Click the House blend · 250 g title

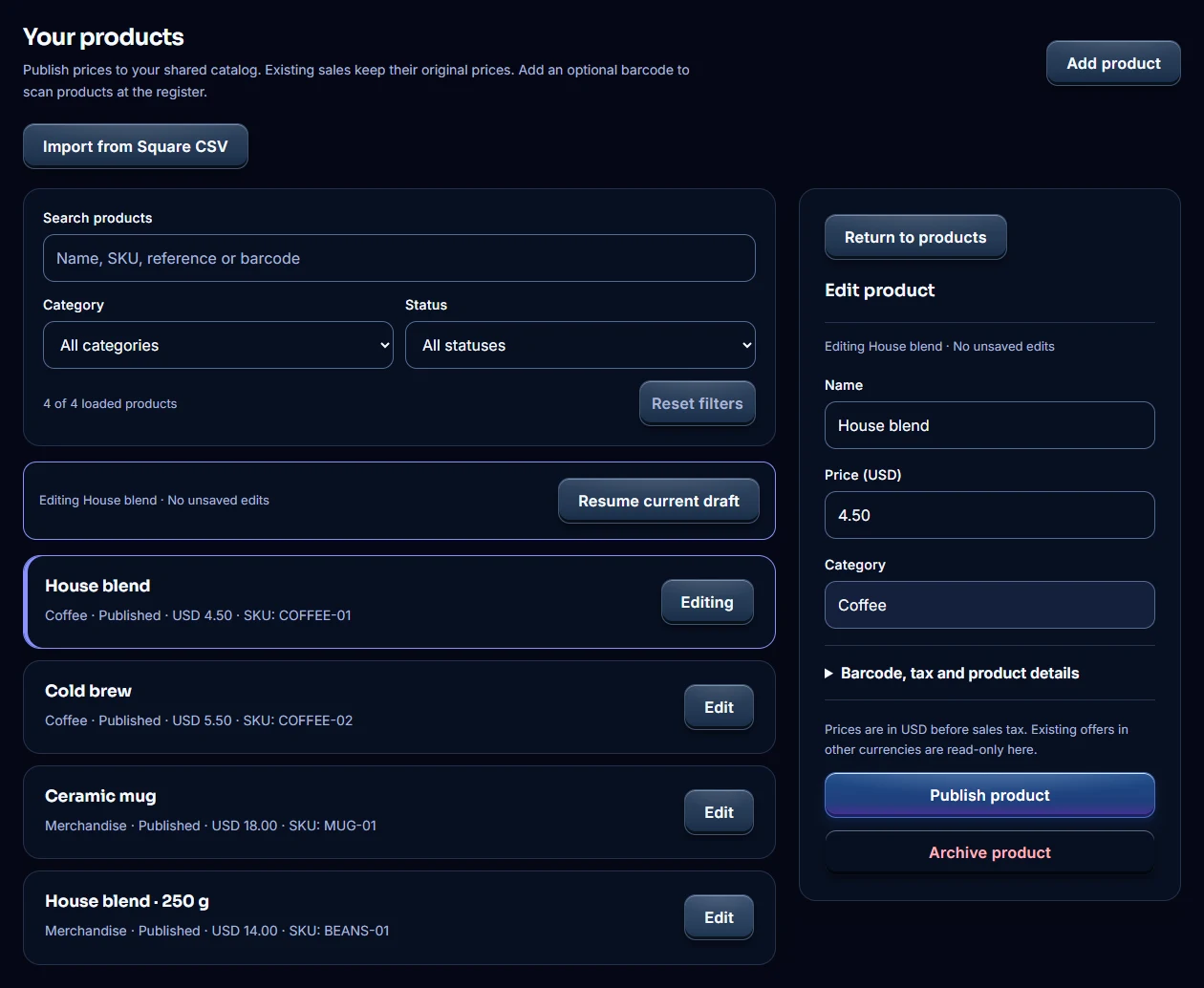tap(127, 901)
